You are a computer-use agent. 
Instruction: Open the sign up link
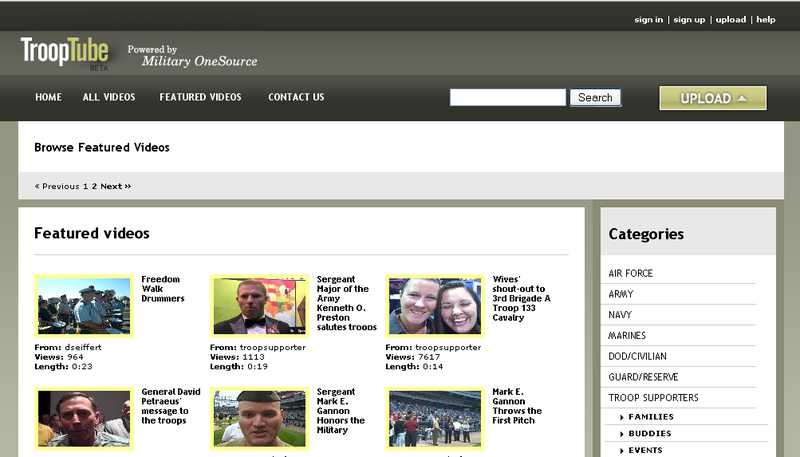pos(689,19)
